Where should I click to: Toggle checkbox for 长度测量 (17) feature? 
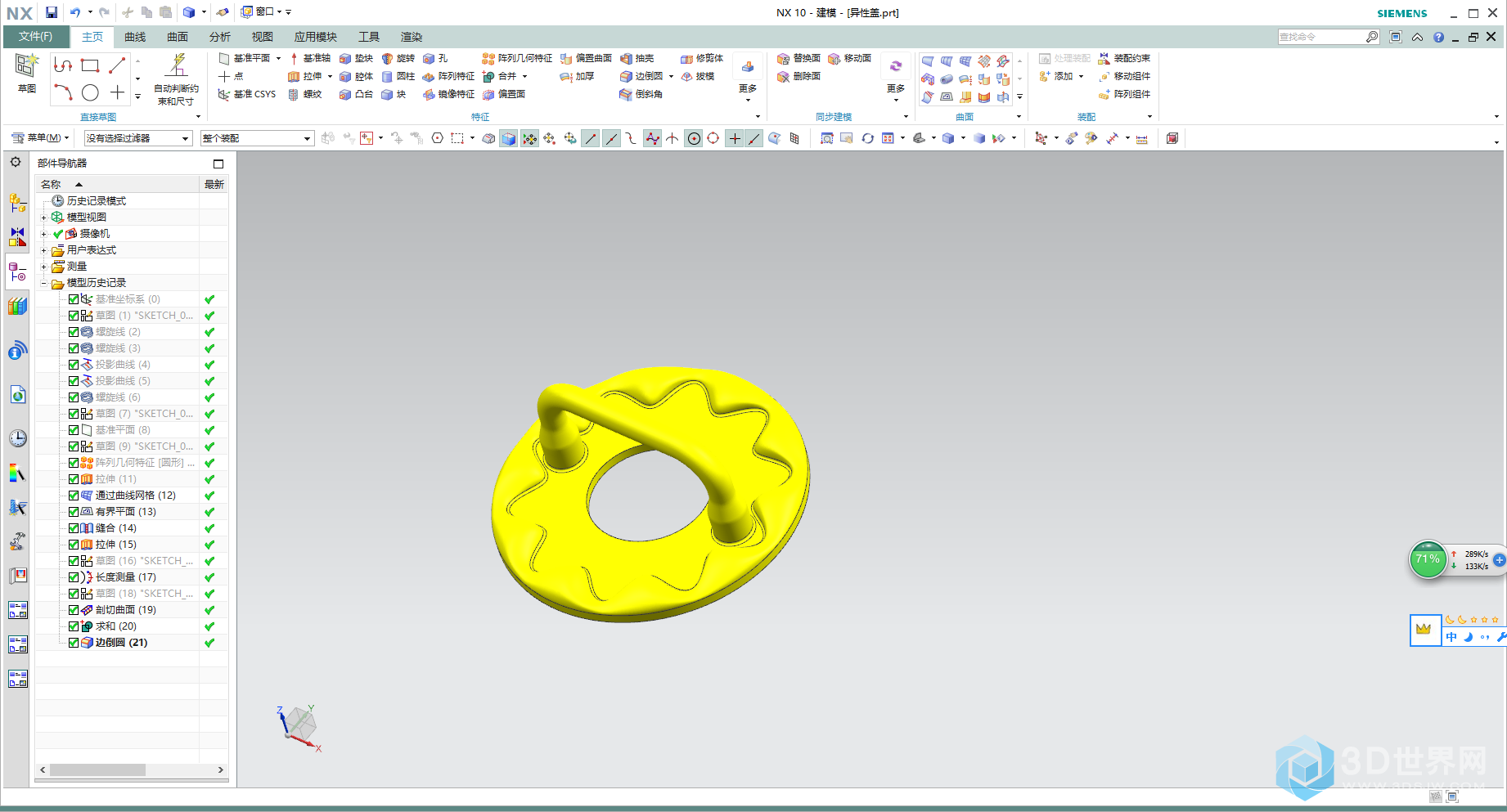[74, 577]
